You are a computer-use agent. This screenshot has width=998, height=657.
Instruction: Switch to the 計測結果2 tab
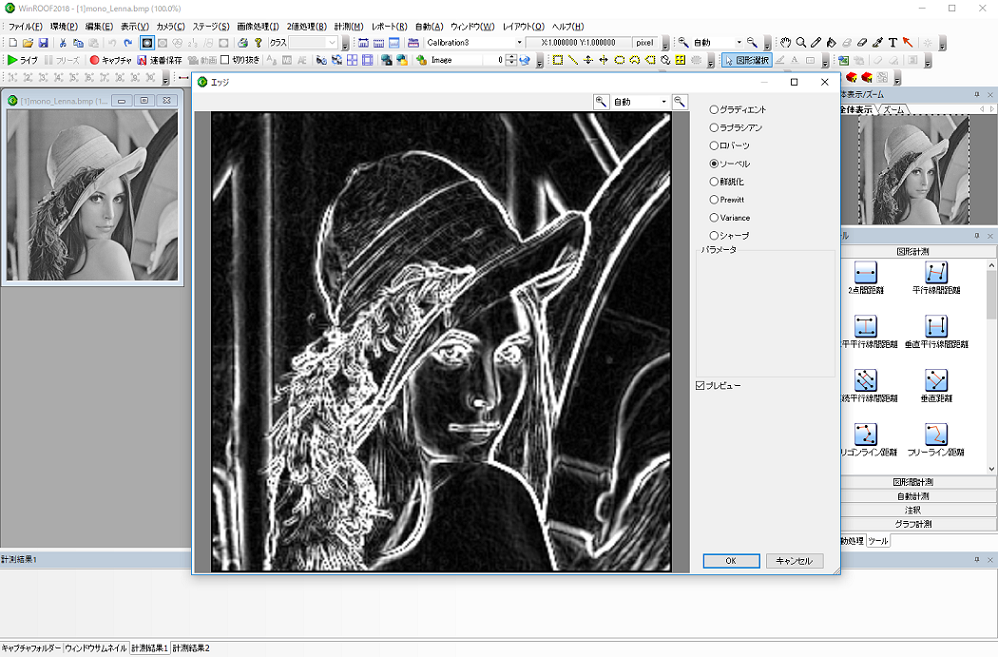[191, 648]
